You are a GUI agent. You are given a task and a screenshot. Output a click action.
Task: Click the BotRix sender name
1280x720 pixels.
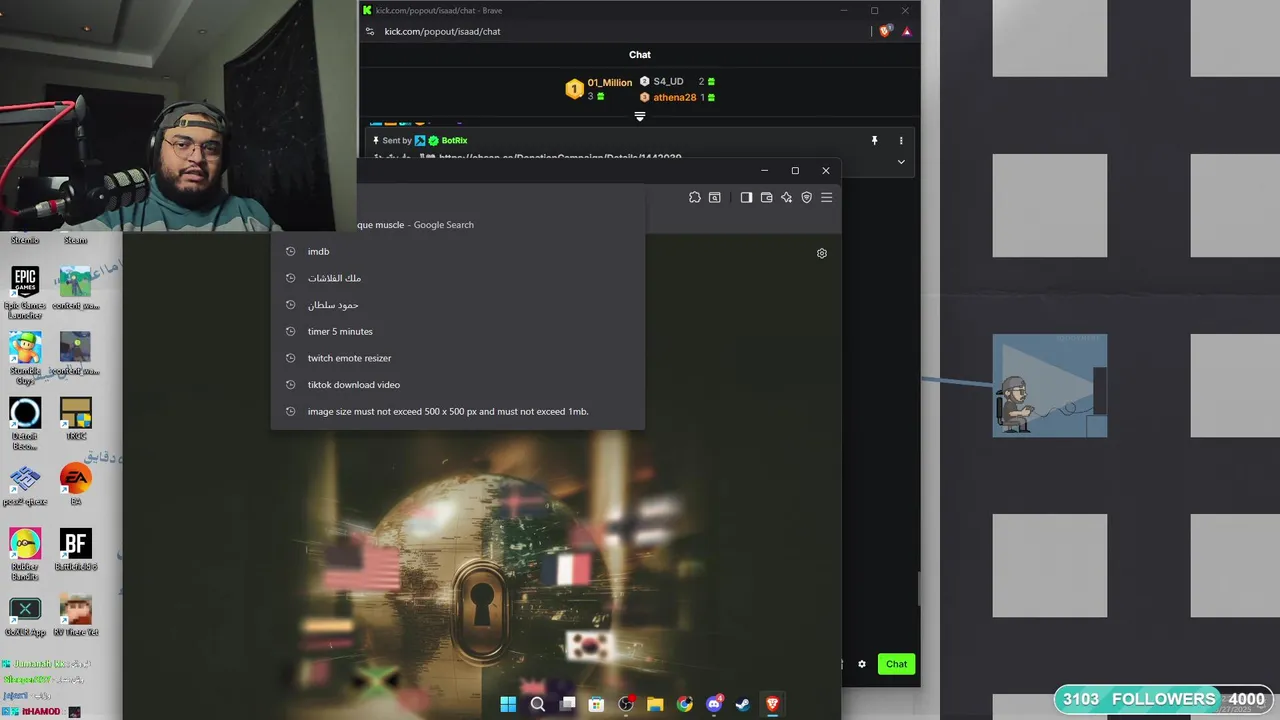point(454,141)
